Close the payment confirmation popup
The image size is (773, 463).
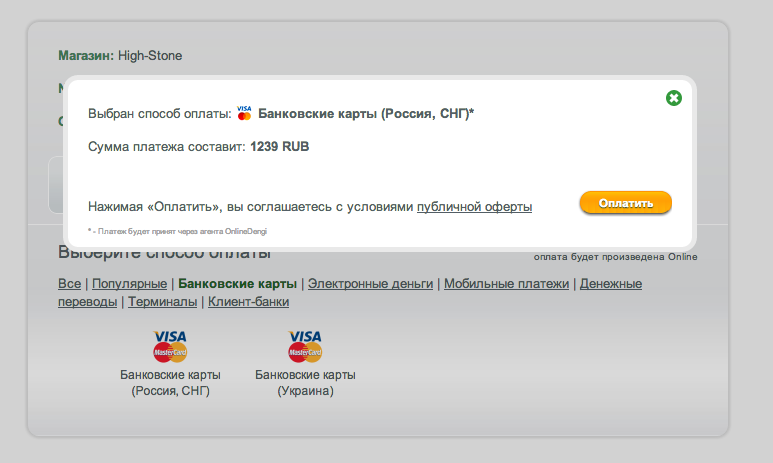coord(673,98)
